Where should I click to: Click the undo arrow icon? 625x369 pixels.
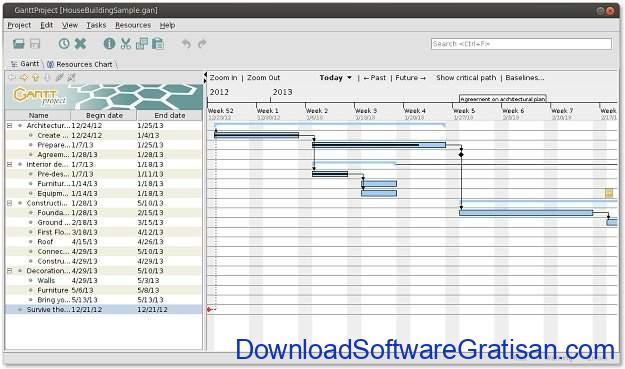coord(186,43)
